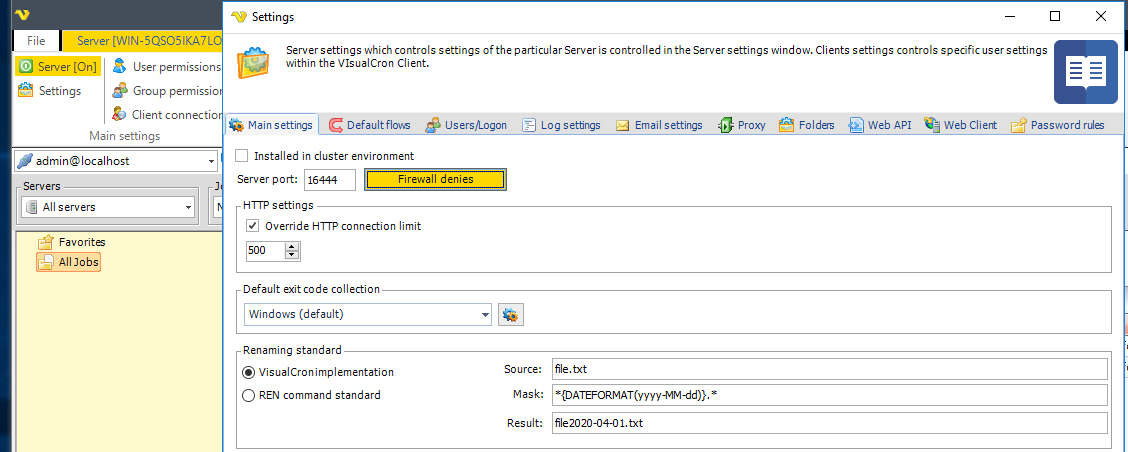
Task: Switch to the Proxy tab
Action: 742,125
